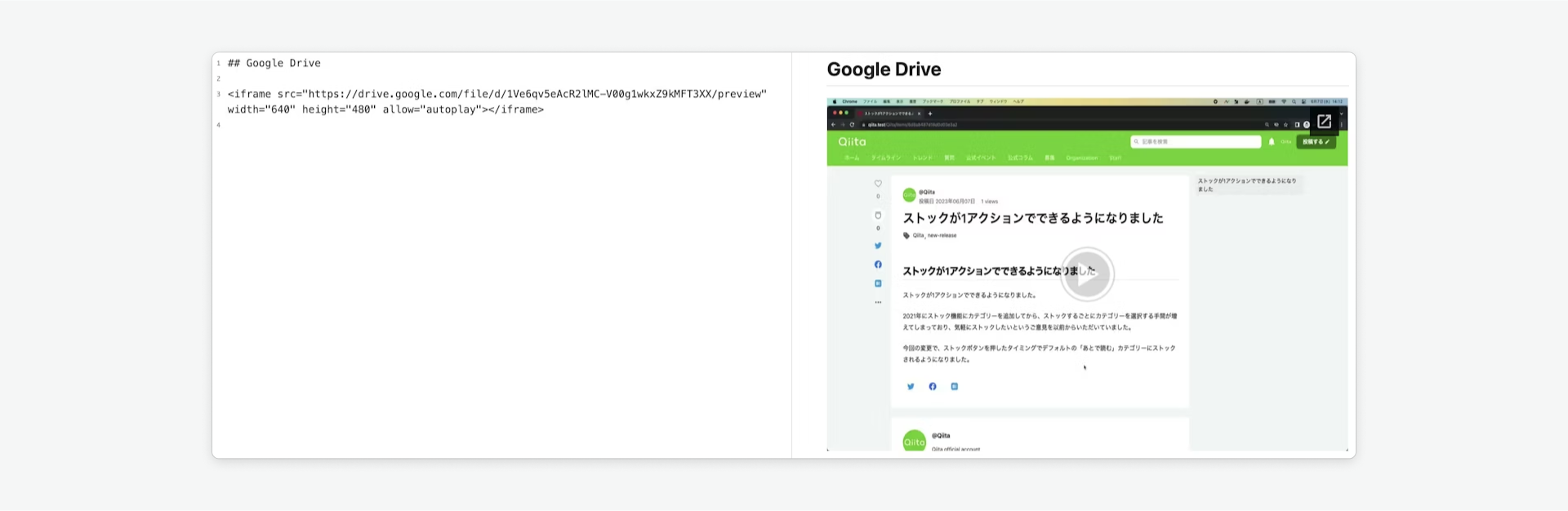Play the embedded Google Drive video
The height and width of the screenshot is (511, 1568).
pyautogui.click(x=1087, y=274)
